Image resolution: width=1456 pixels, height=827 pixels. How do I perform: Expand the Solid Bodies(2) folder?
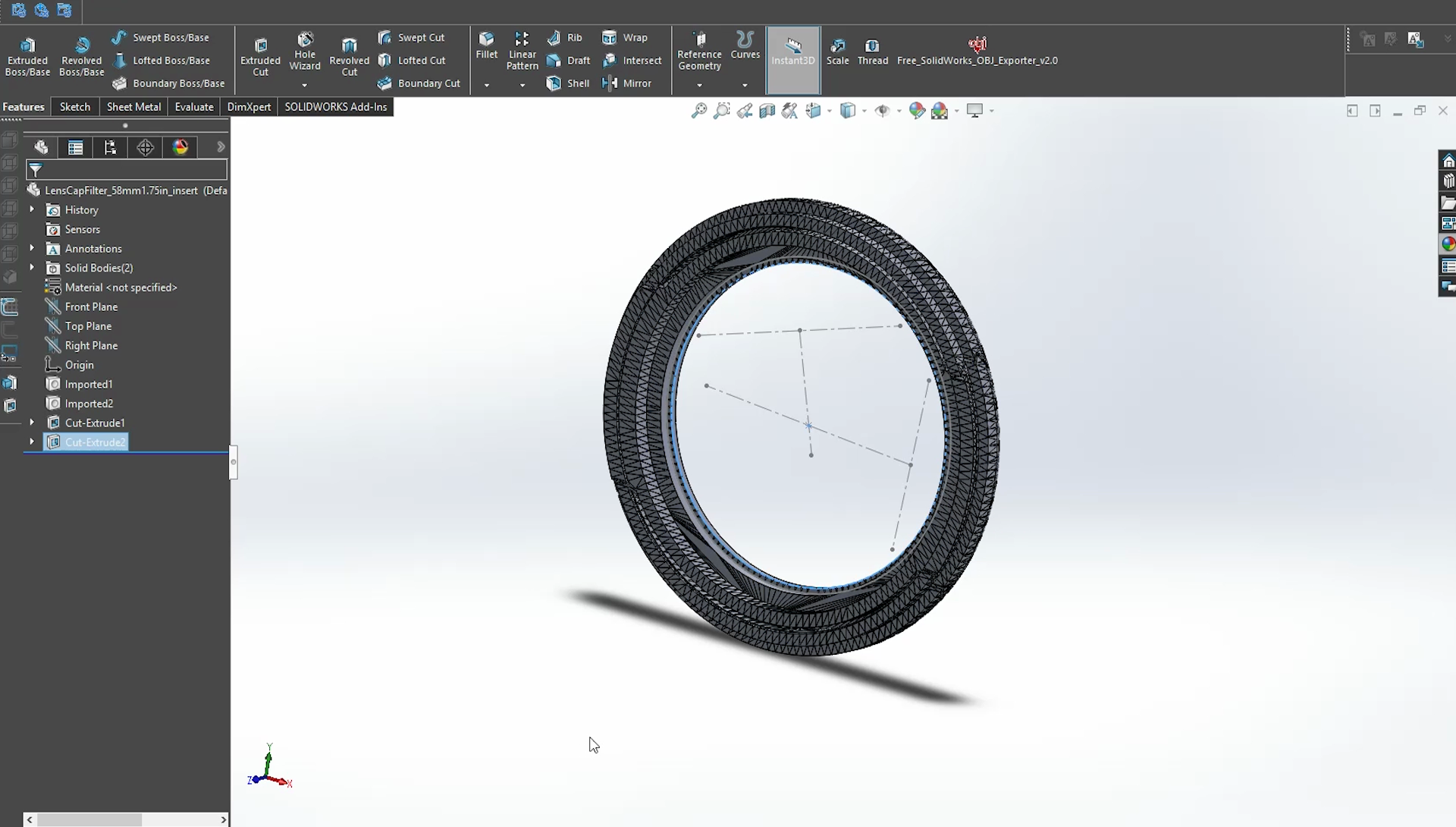pos(32,267)
